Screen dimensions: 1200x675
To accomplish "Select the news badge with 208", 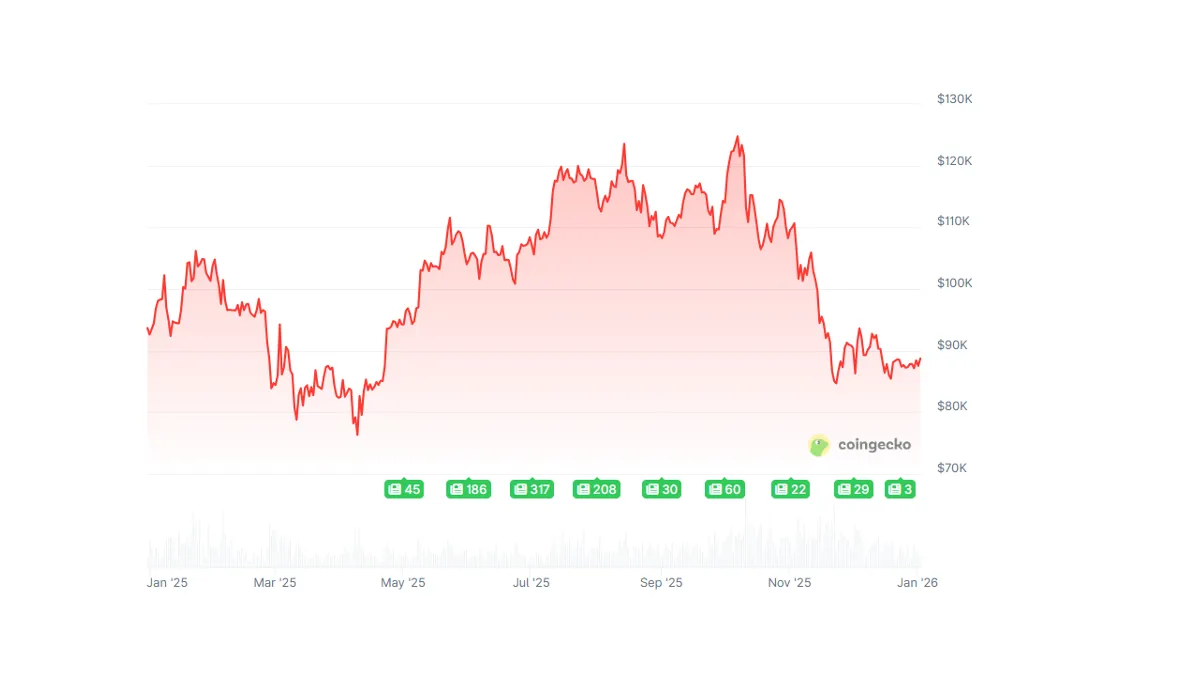I will 596,489.
